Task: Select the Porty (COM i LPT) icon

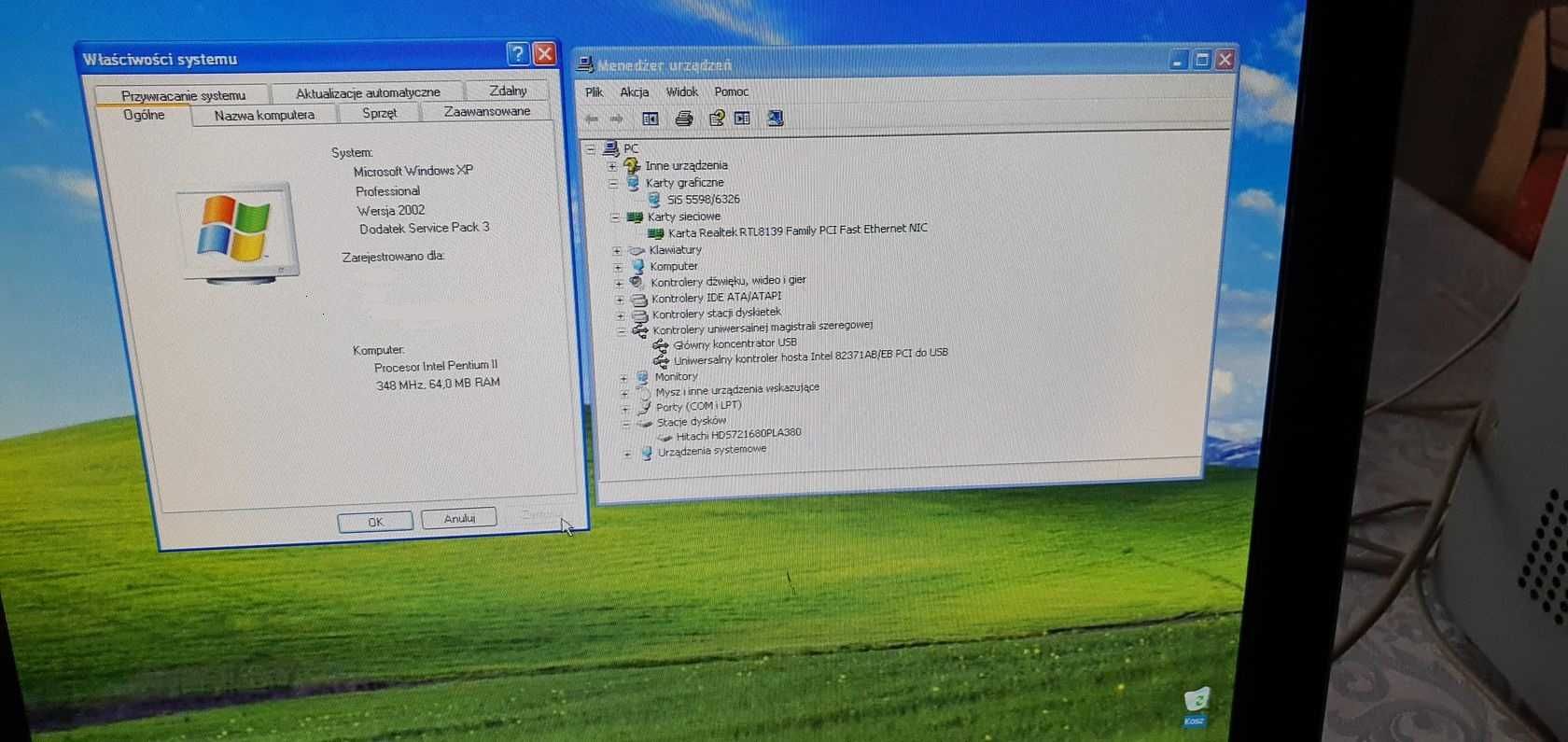Action: (x=644, y=408)
